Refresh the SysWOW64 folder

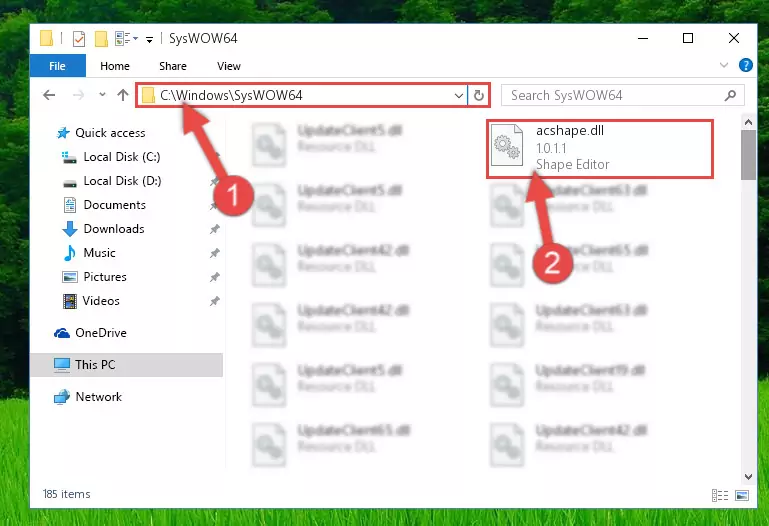pyautogui.click(x=479, y=95)
